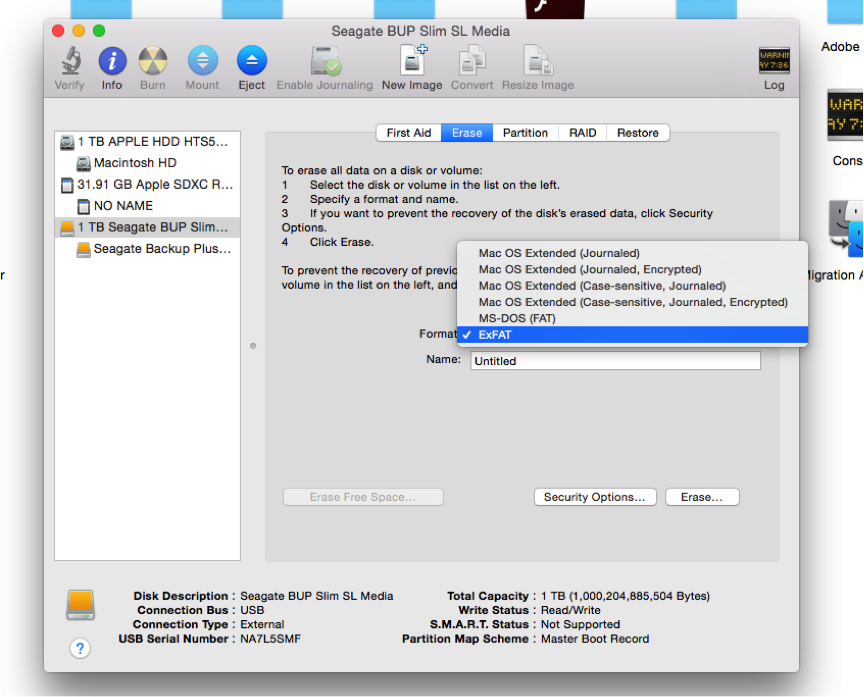
Task: Click the yellow minimize window button
Action: (79, 31)
